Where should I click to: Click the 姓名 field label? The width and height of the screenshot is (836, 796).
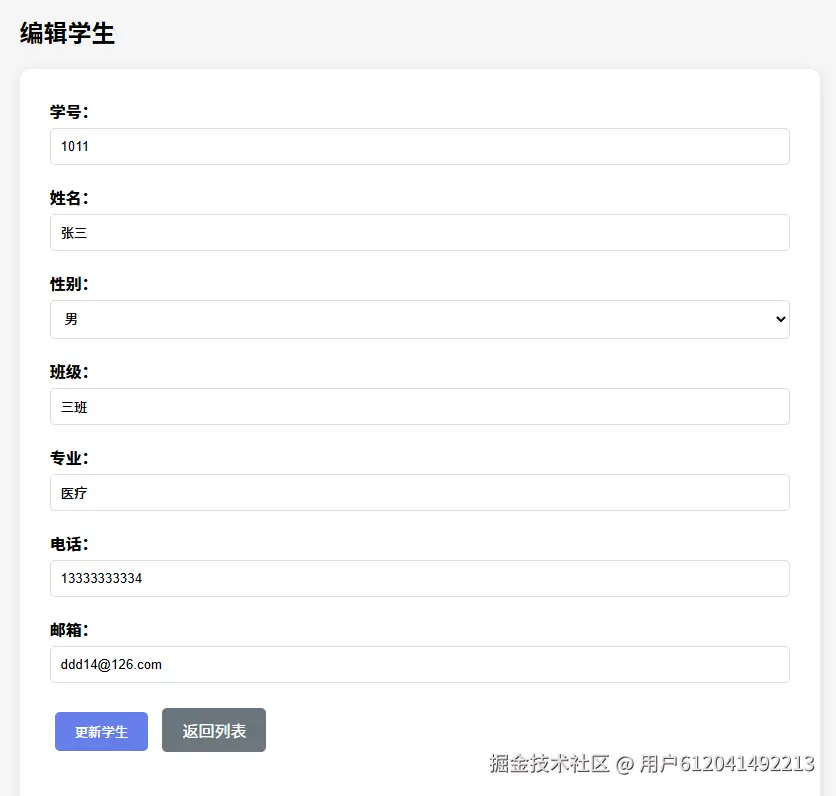click(x=66, y=198)
